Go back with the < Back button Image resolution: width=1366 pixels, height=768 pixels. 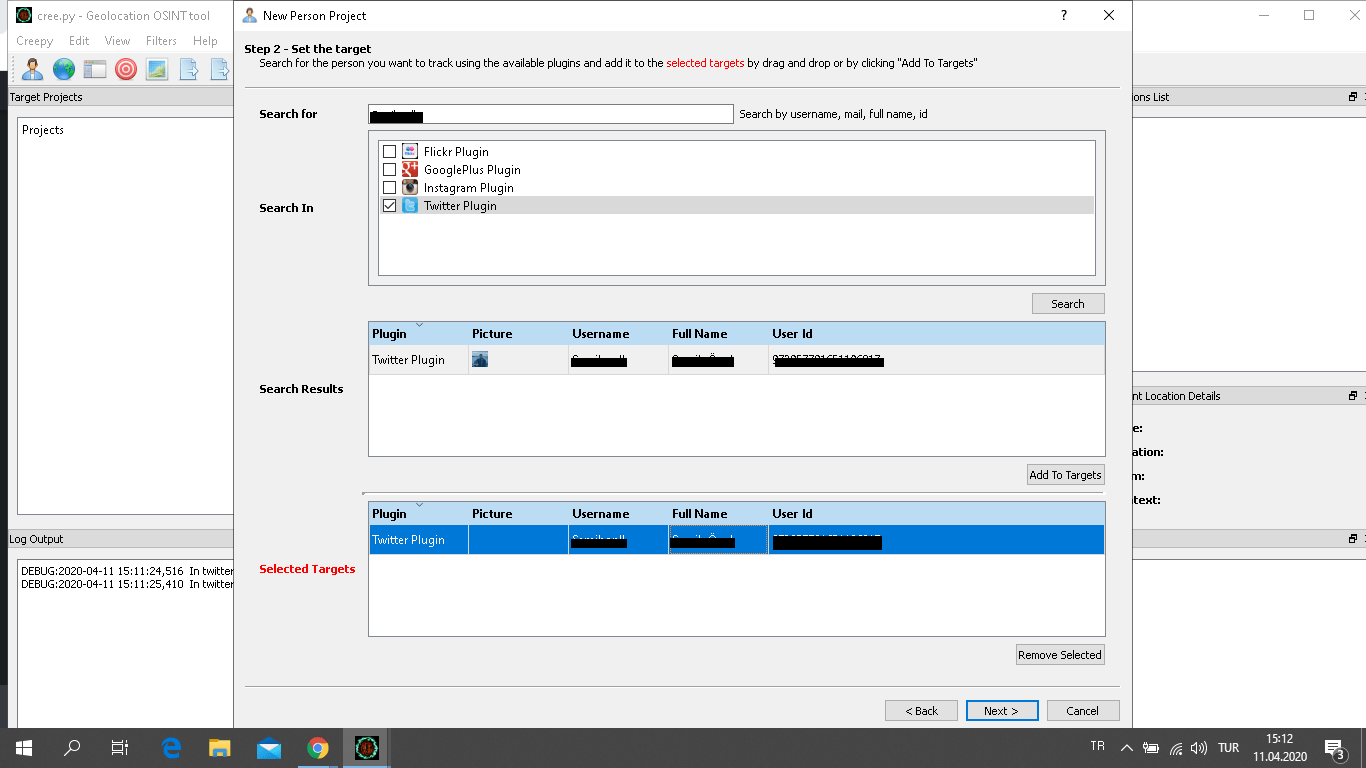tap(921, 711)
